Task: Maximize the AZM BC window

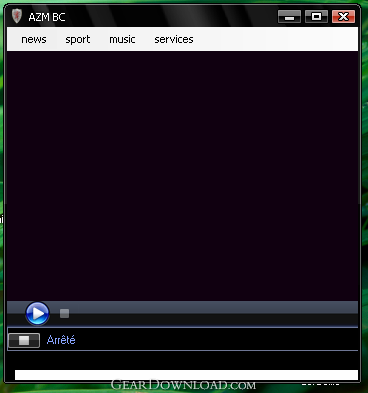Action: click(316, 16)
